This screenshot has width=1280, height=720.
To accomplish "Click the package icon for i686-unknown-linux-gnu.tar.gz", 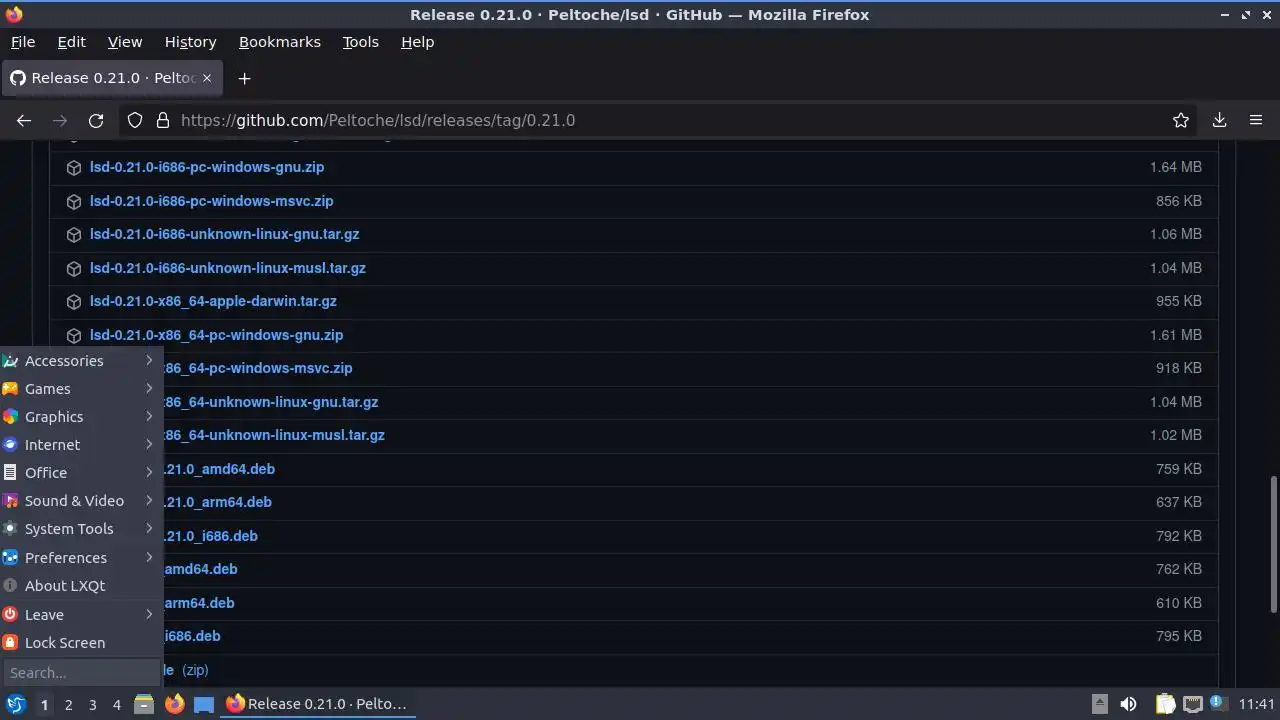I will click(x=73, y=235).
